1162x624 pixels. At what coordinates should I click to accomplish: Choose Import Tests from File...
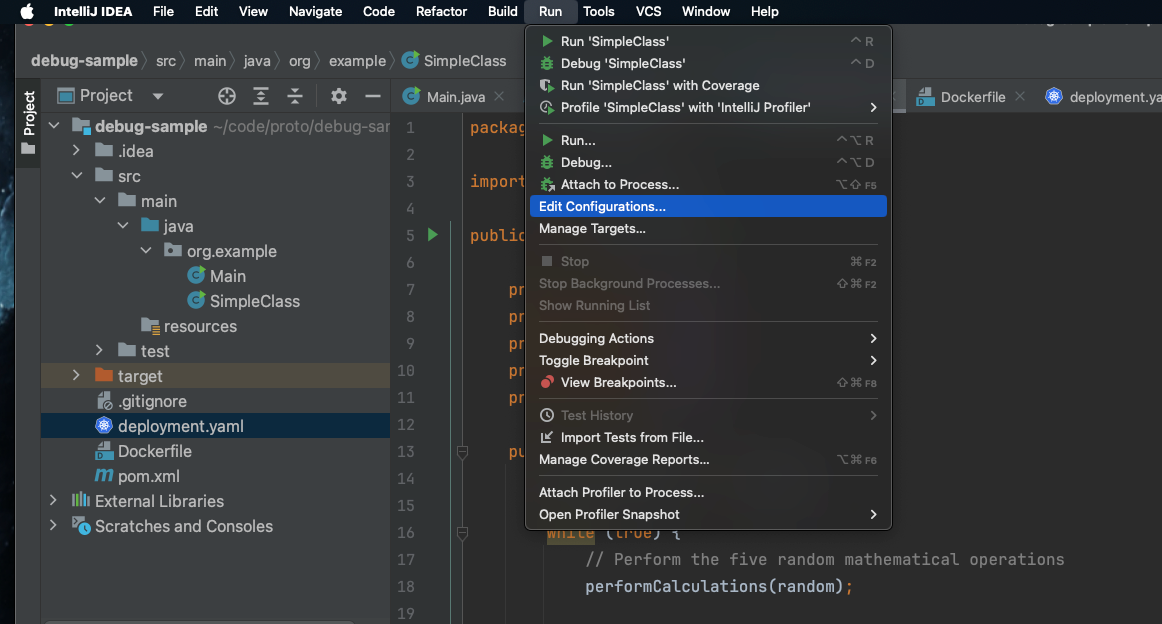pos(708,437)
